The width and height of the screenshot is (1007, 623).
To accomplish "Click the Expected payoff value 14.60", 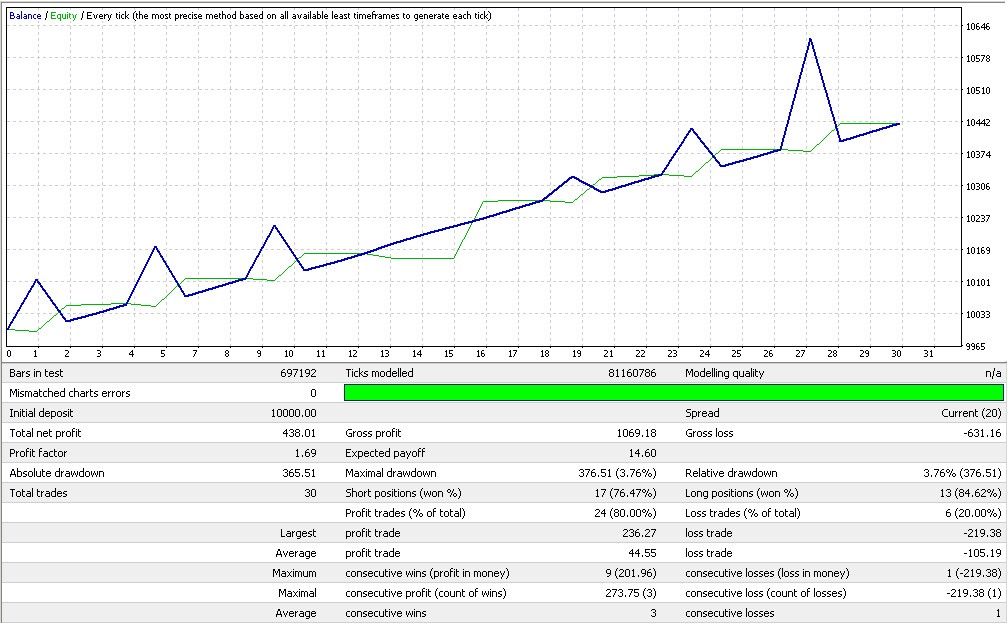I will click(642, 453).
